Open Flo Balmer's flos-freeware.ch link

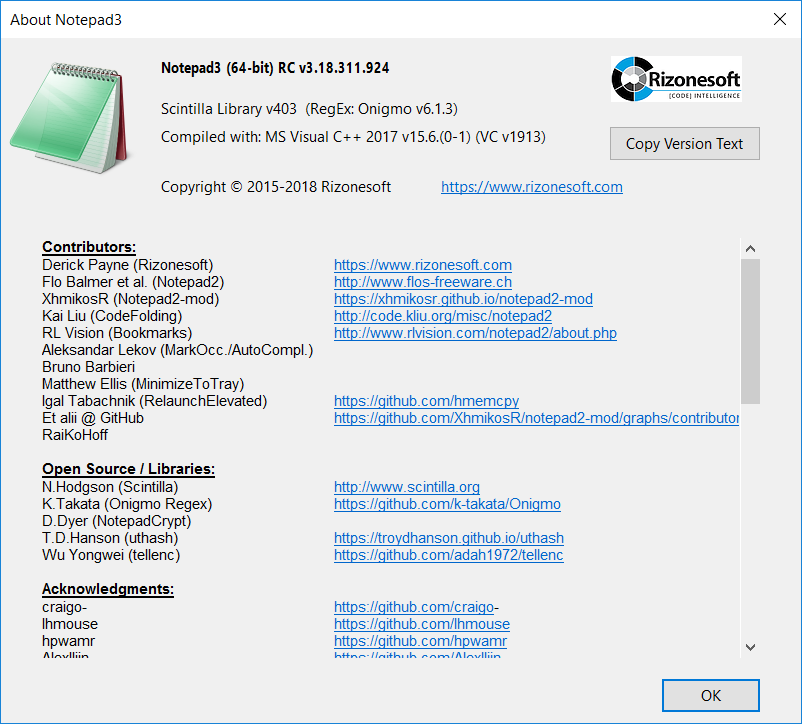tap(422, 282)
